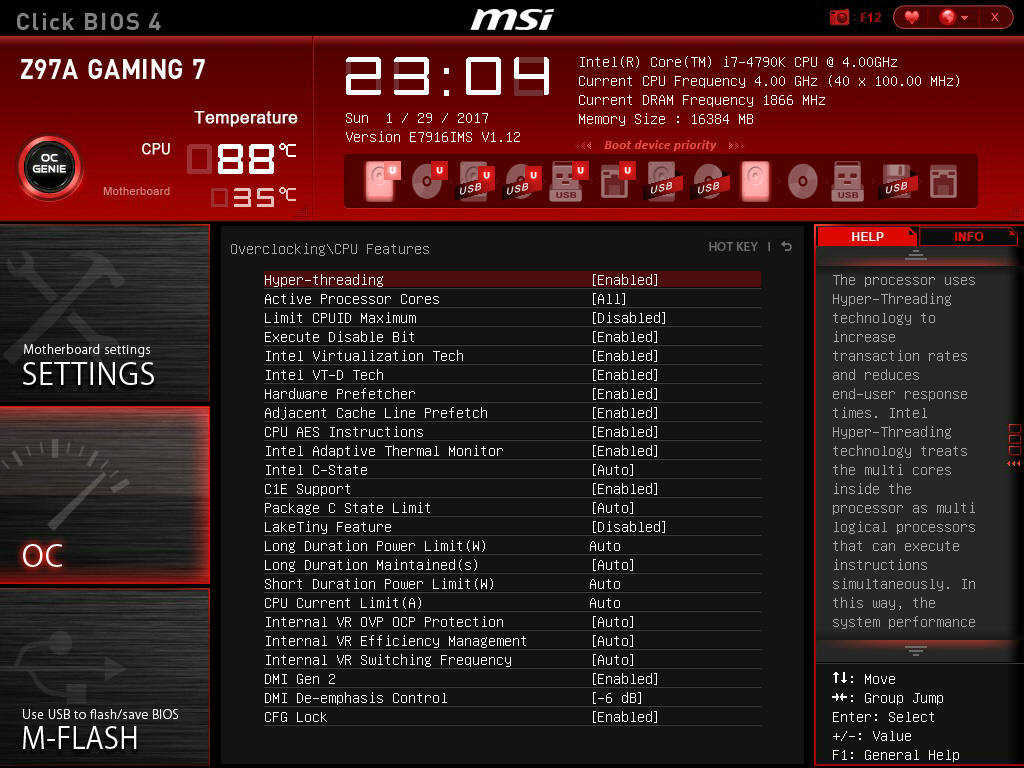Click right arrows beside Boot device priority
Viewport: 1024px width, 768px height.
(736, 145)
